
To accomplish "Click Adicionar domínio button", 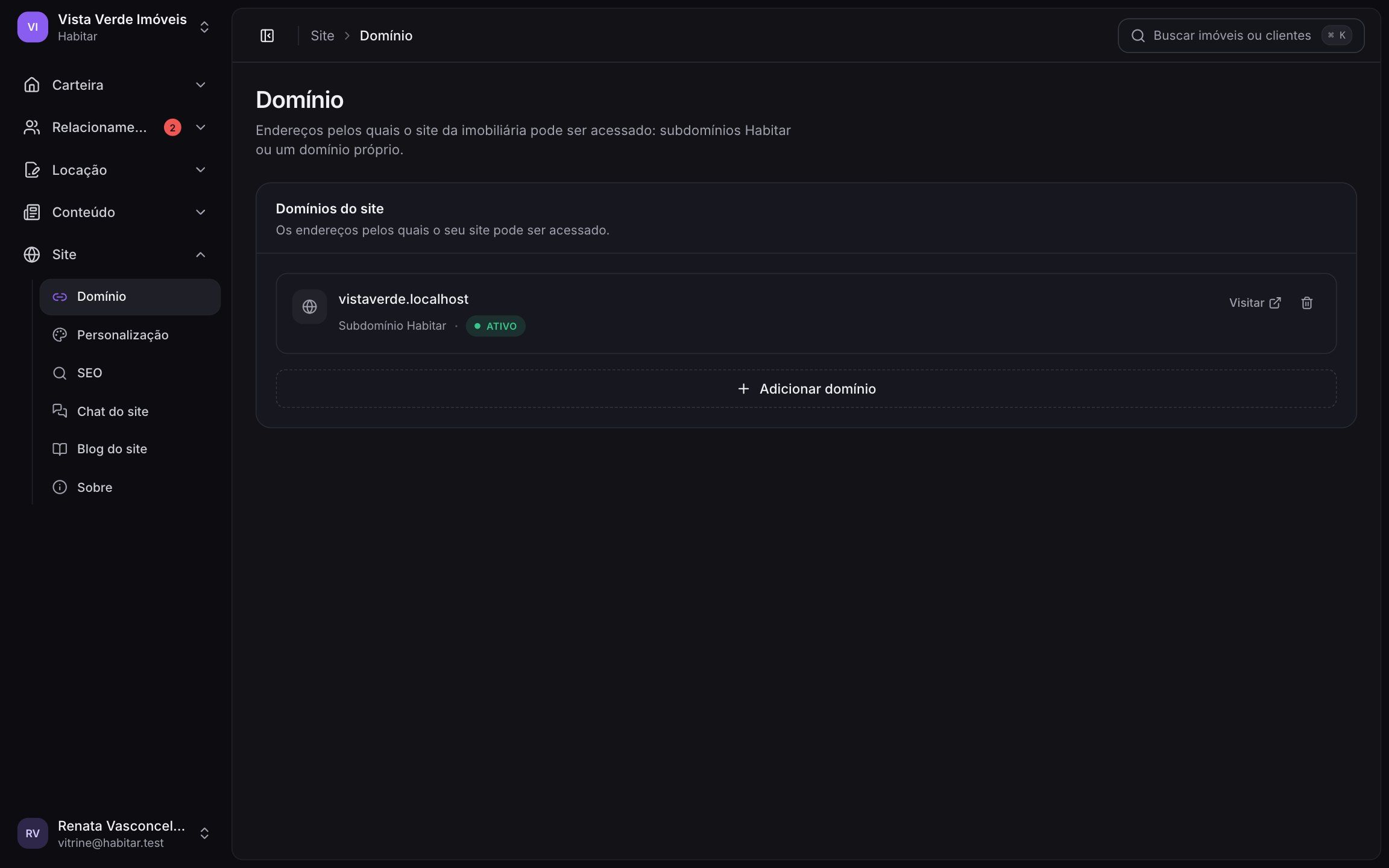I will coord(806,389).
